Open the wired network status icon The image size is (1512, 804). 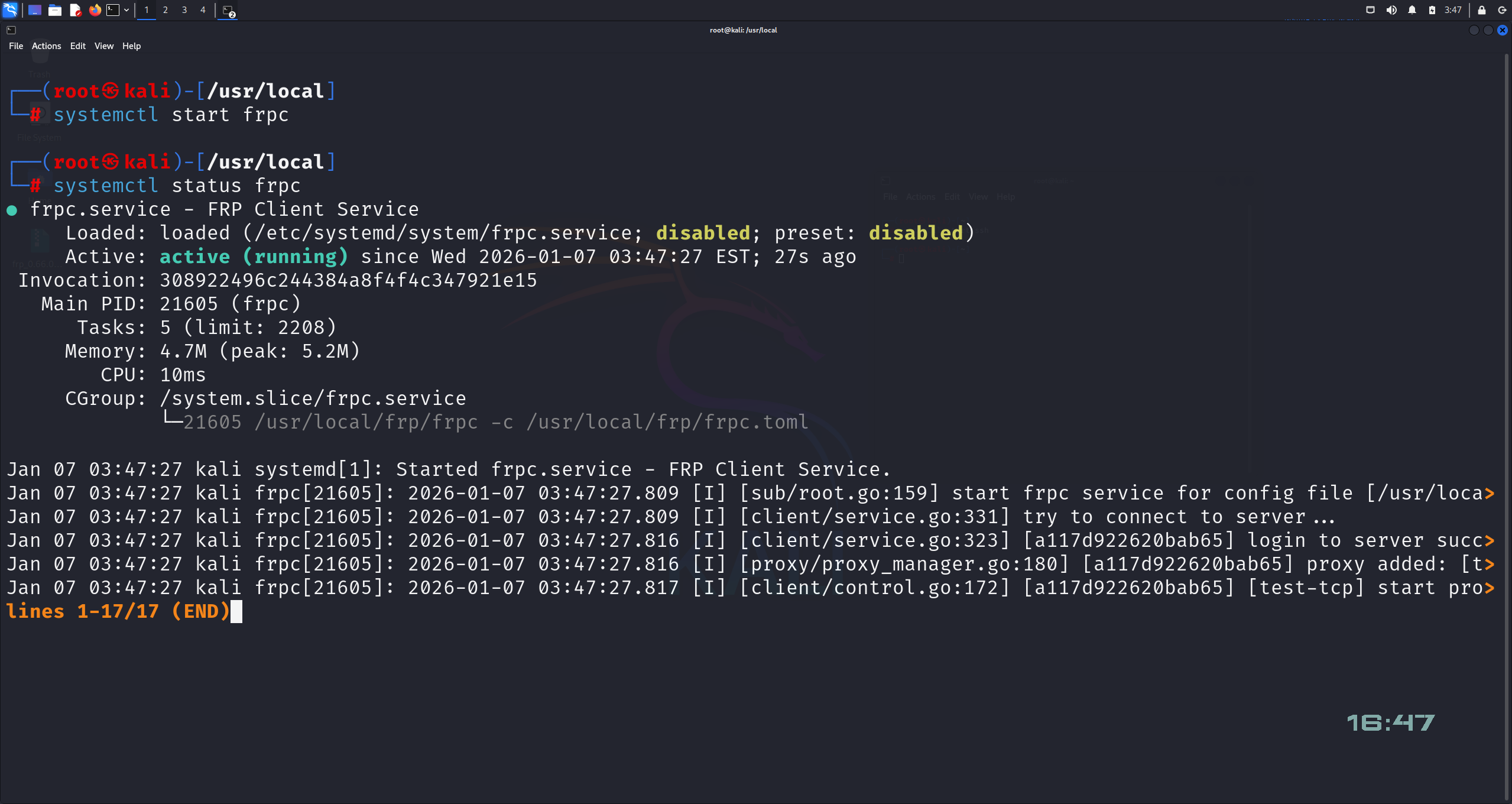[1371, 10]
